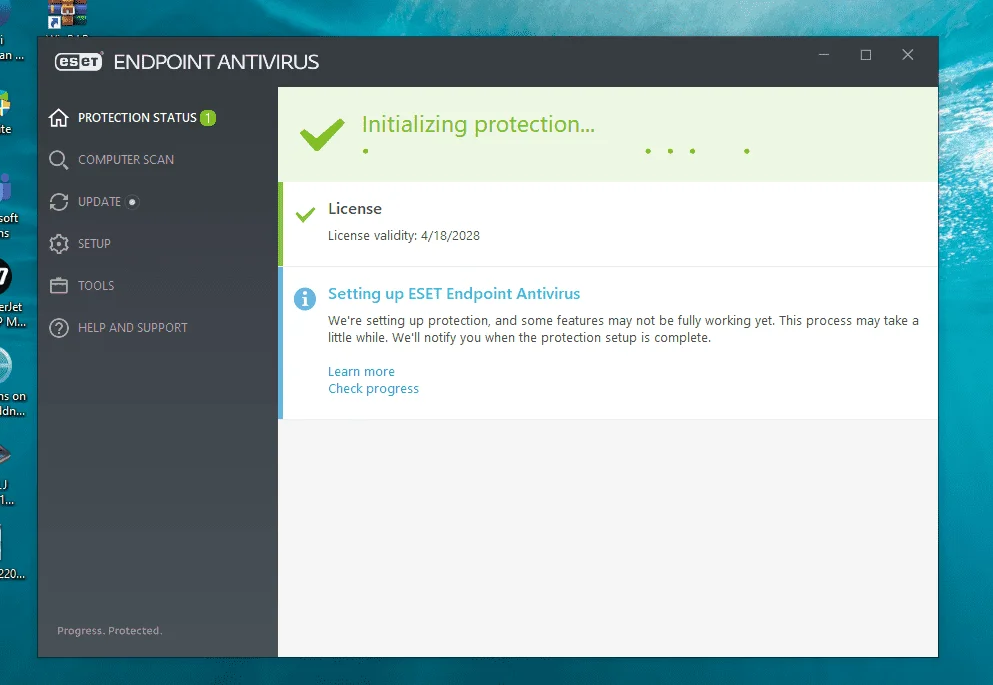Click the Microsoft Teams desktop icon
This screenshot has width=993, height=685.
pyautogui.click(x=5, y=187)
